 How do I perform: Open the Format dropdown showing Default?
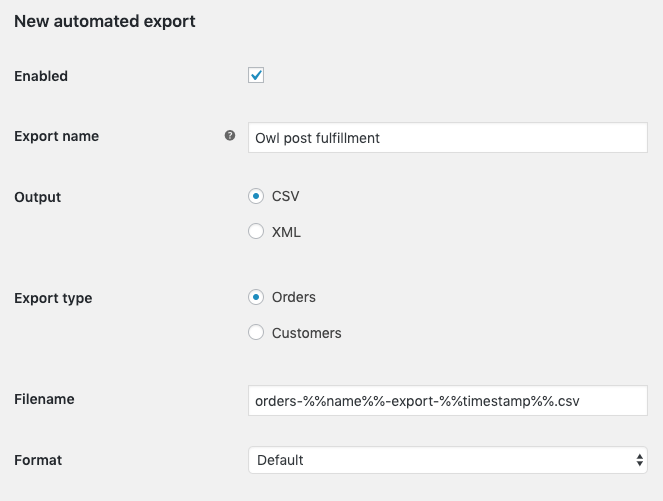(x=447, y=460)
